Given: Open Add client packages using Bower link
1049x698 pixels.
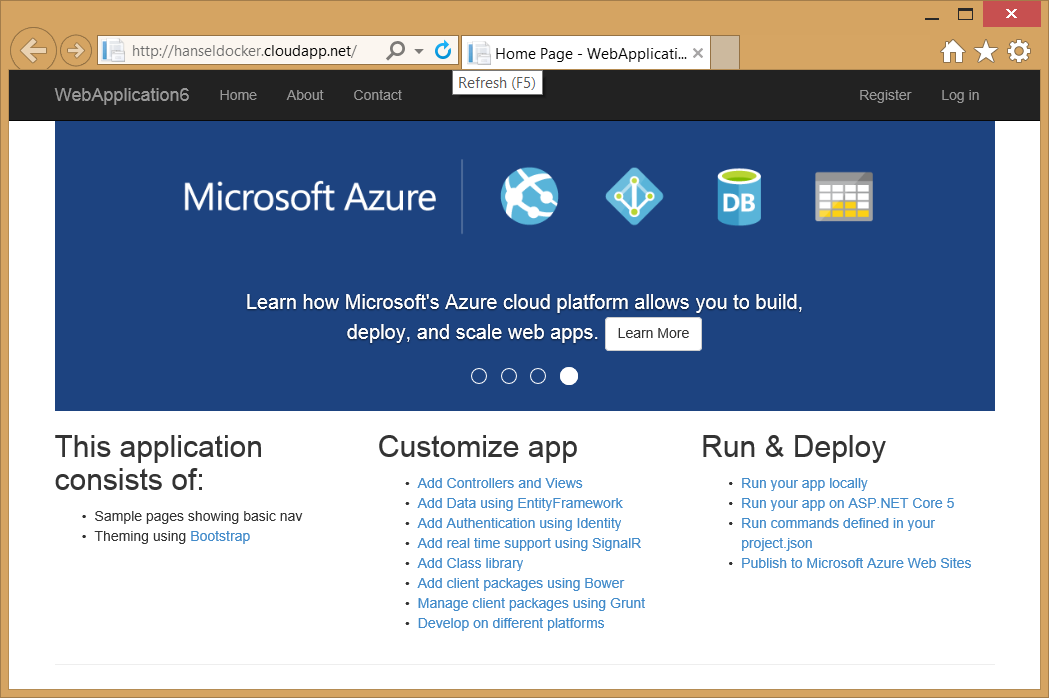Looking at the screenshot, I should pos(520,584).
